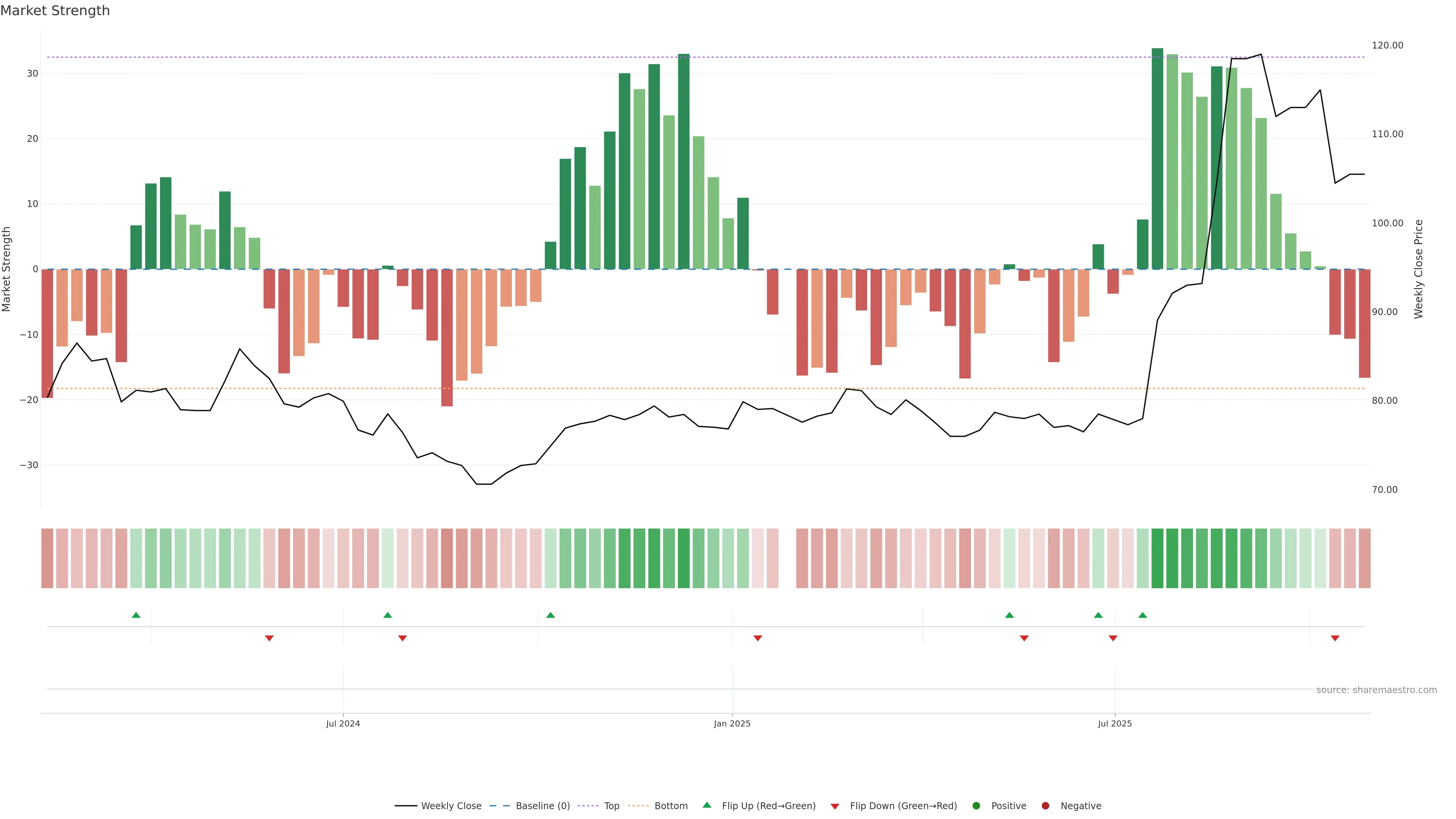Click the Jan 2025 x-axis label
The height and width of the screenshot is (819, 1456).
coord(732,723)
